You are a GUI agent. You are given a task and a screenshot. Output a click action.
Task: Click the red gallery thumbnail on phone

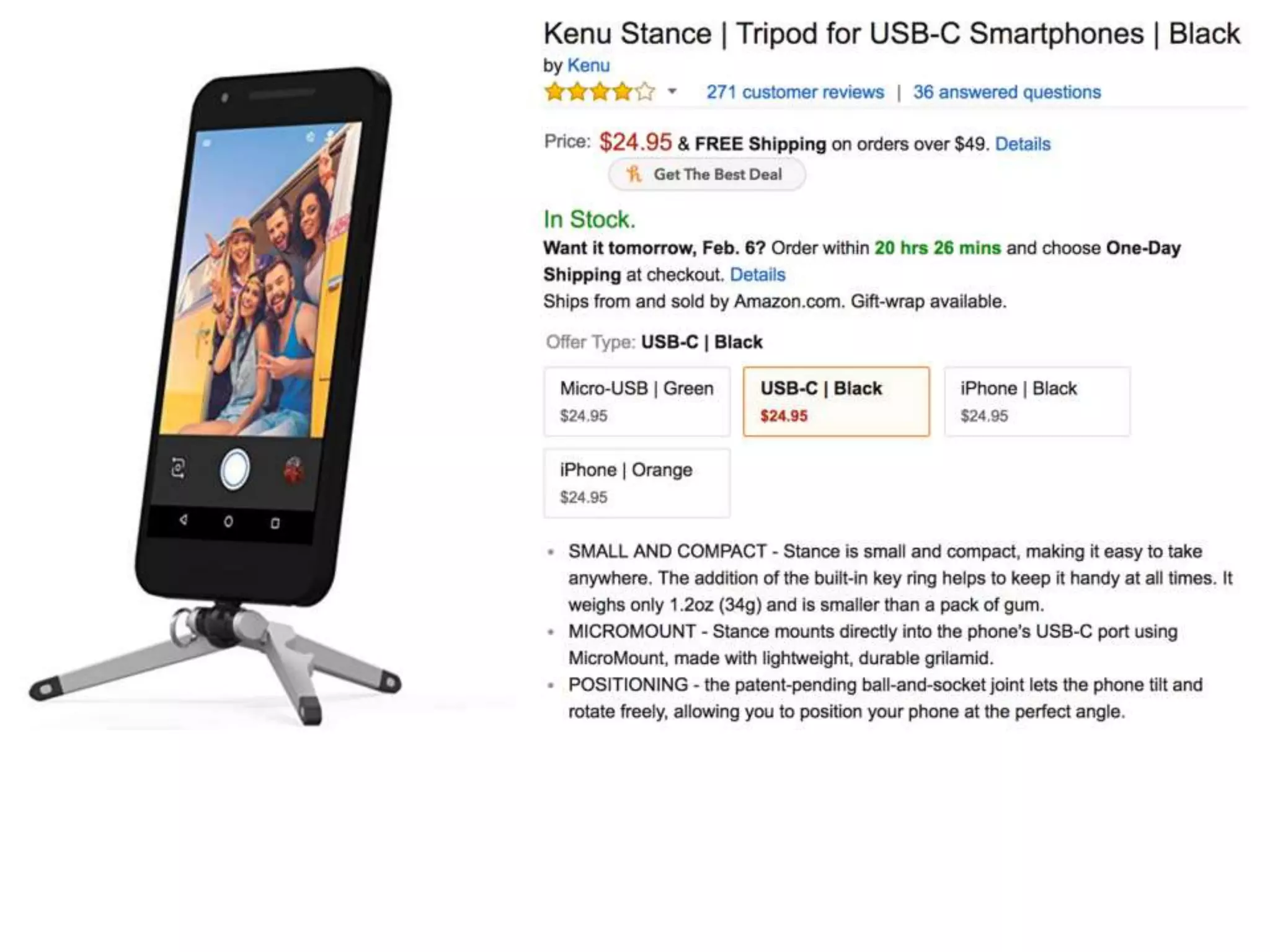click(x=293, y=471)
